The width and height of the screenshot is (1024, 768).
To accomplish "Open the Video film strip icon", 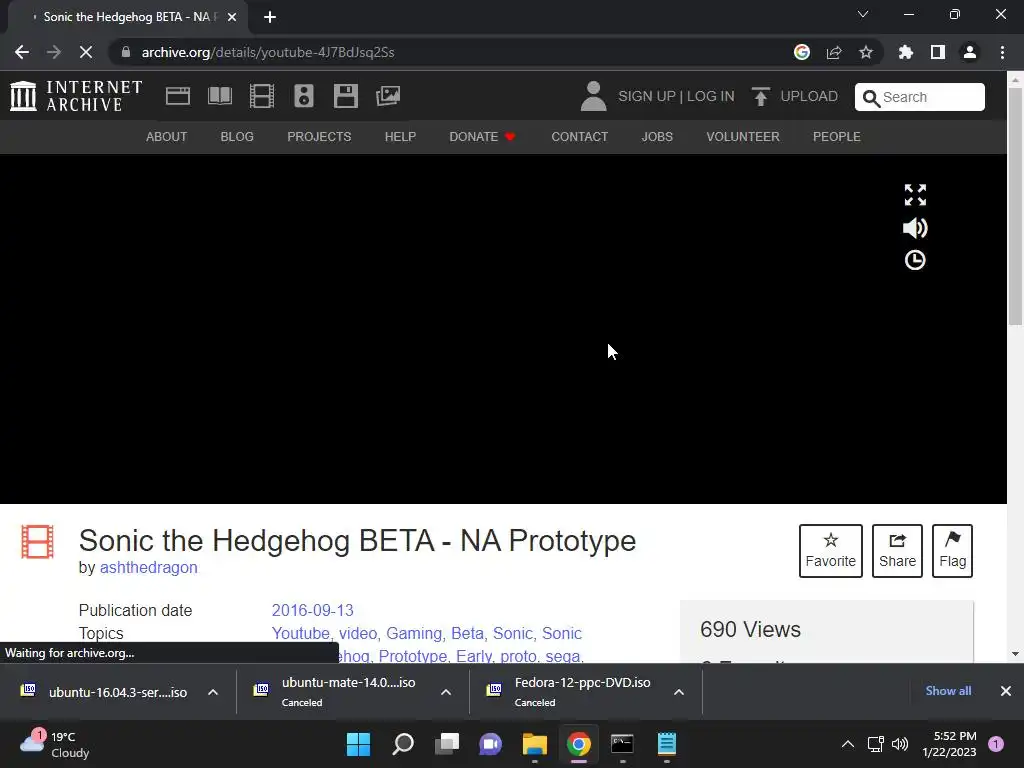I will click(262, 96).
